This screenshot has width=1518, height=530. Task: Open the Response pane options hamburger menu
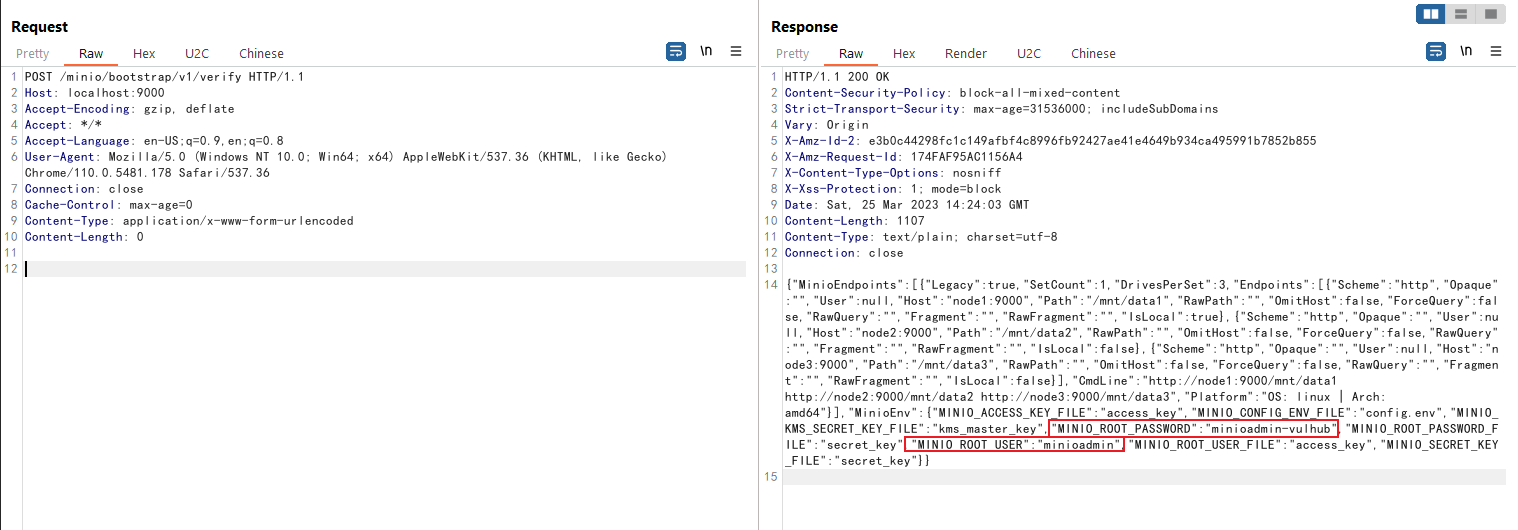tap(1496, 51)
